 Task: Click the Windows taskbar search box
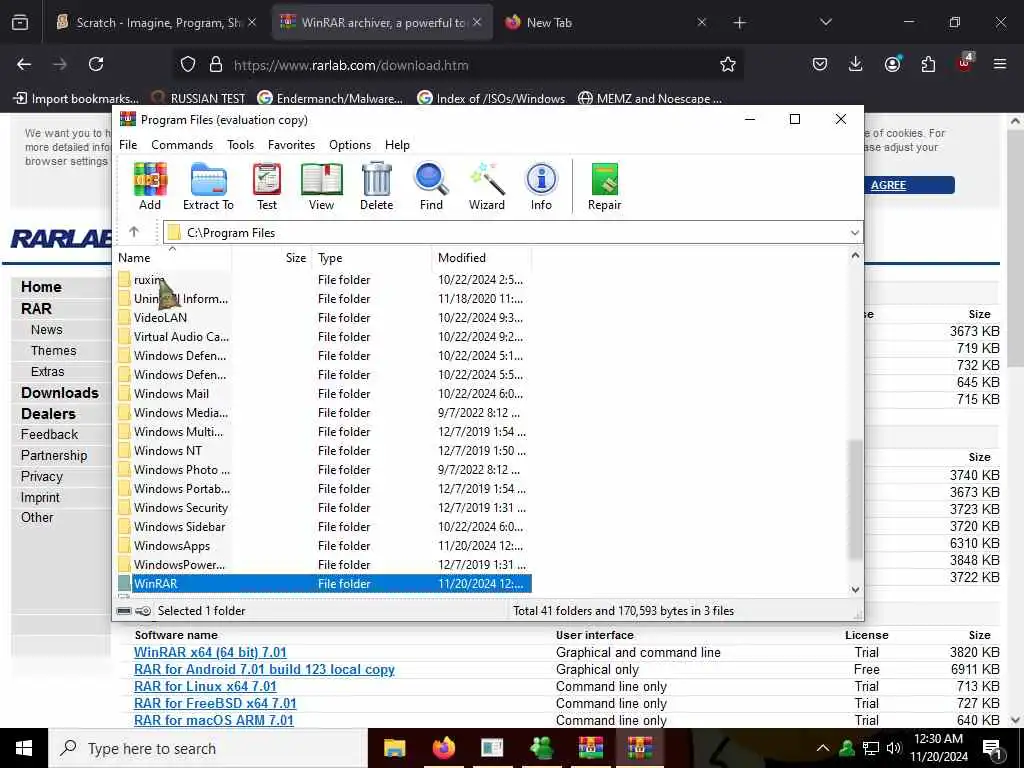click(208, 748)
